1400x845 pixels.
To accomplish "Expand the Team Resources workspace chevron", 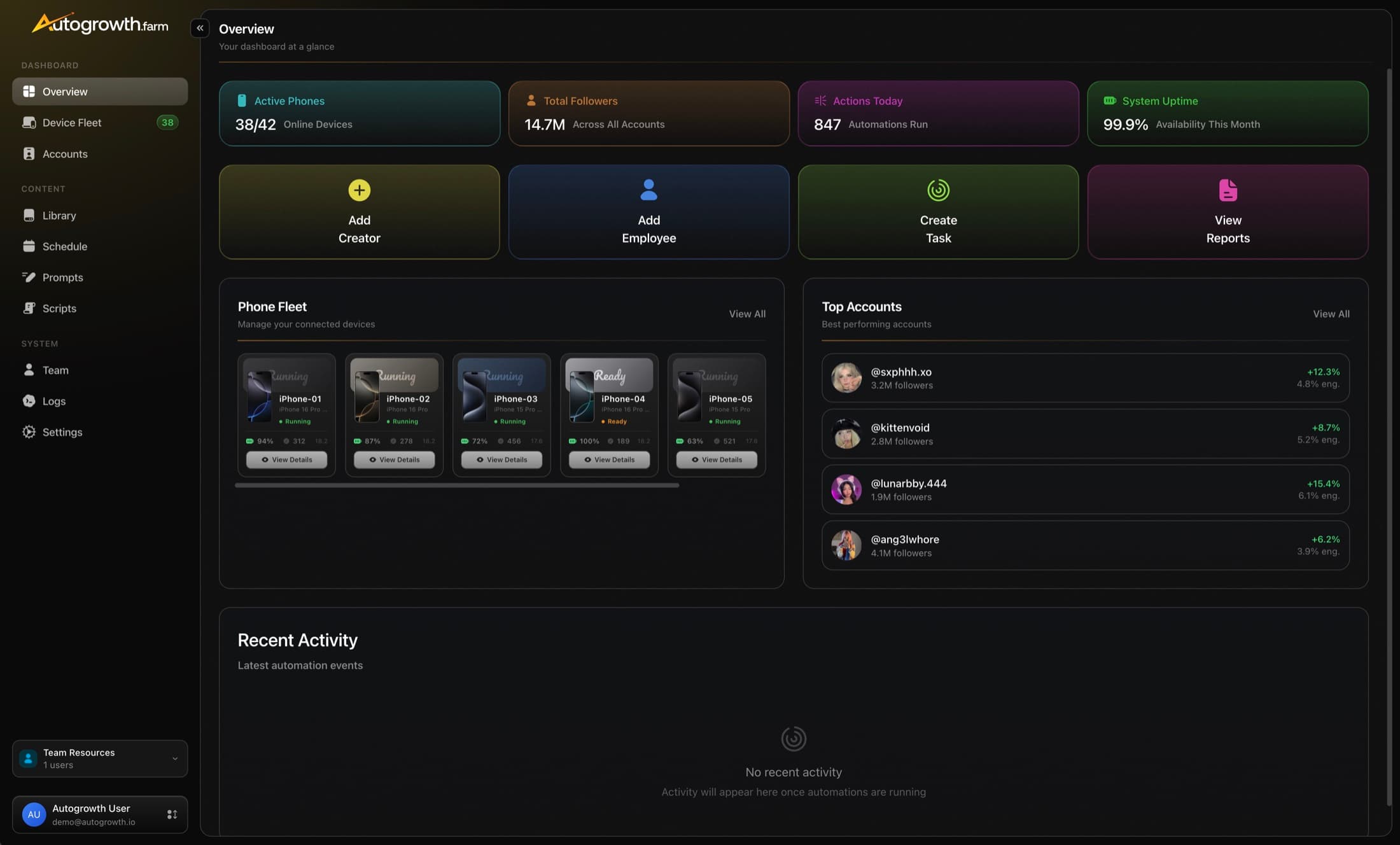I will point(174,758).
